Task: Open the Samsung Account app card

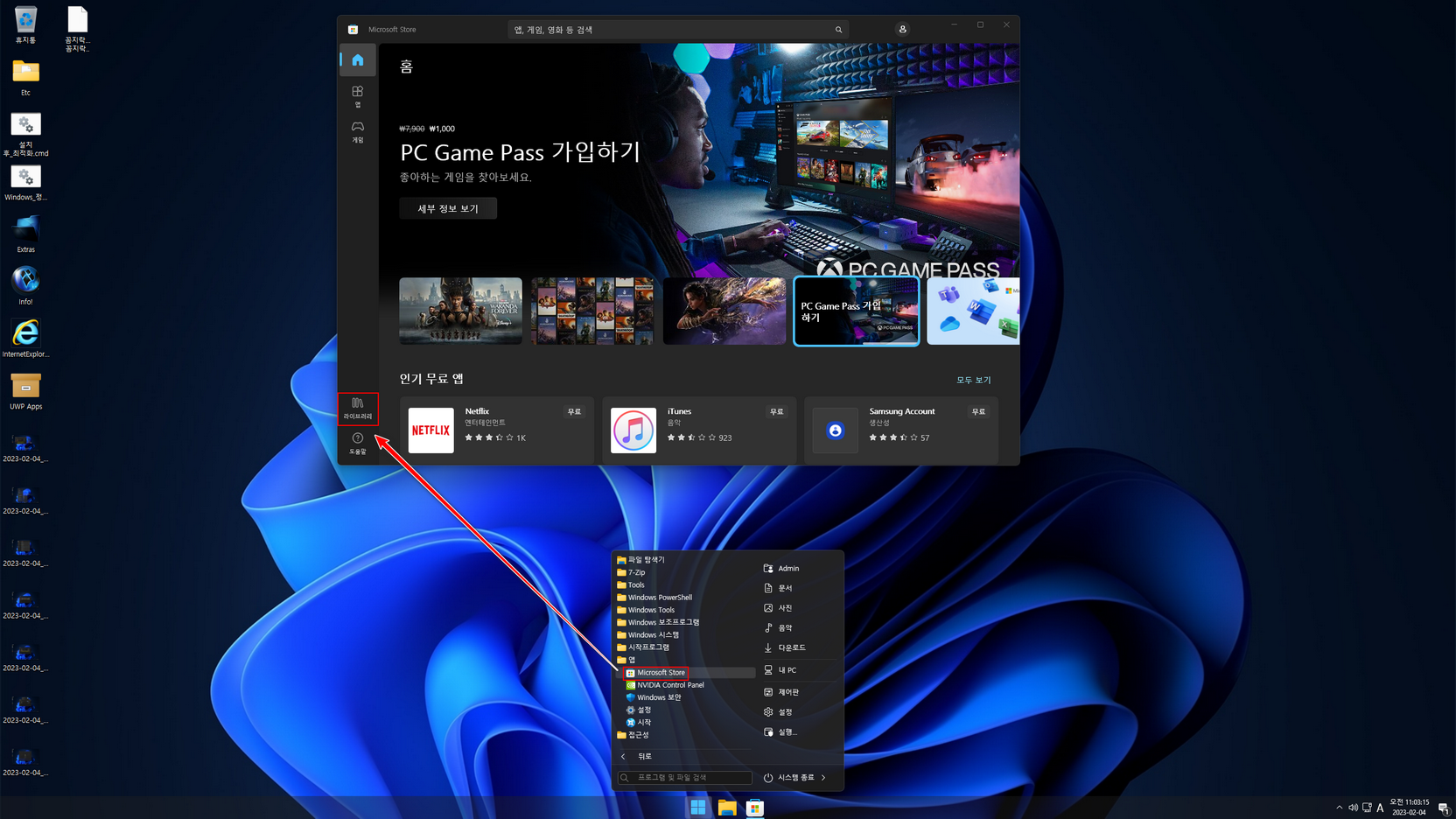Action: (901, 430)
